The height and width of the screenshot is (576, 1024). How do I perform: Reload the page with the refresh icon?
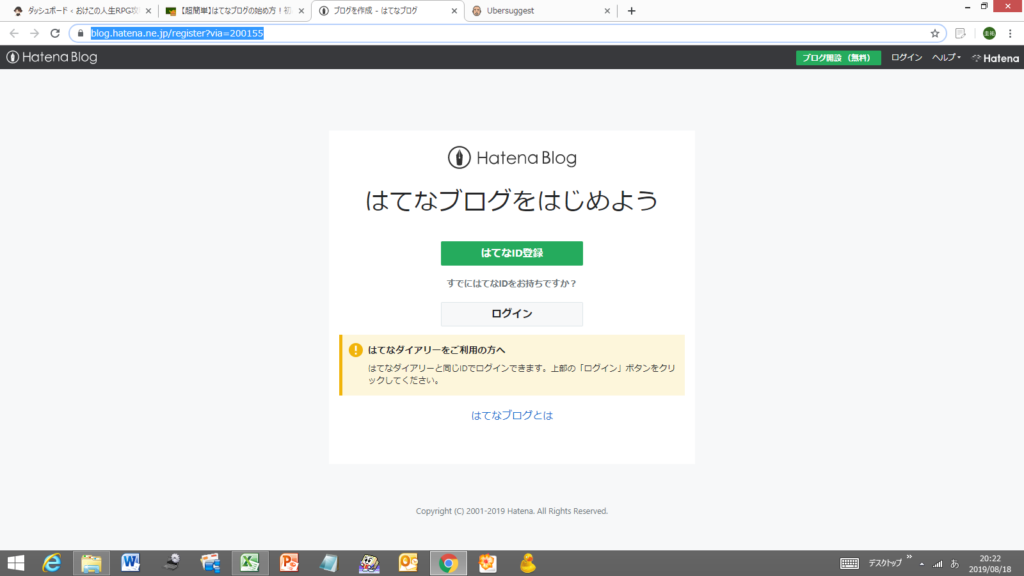55,33
